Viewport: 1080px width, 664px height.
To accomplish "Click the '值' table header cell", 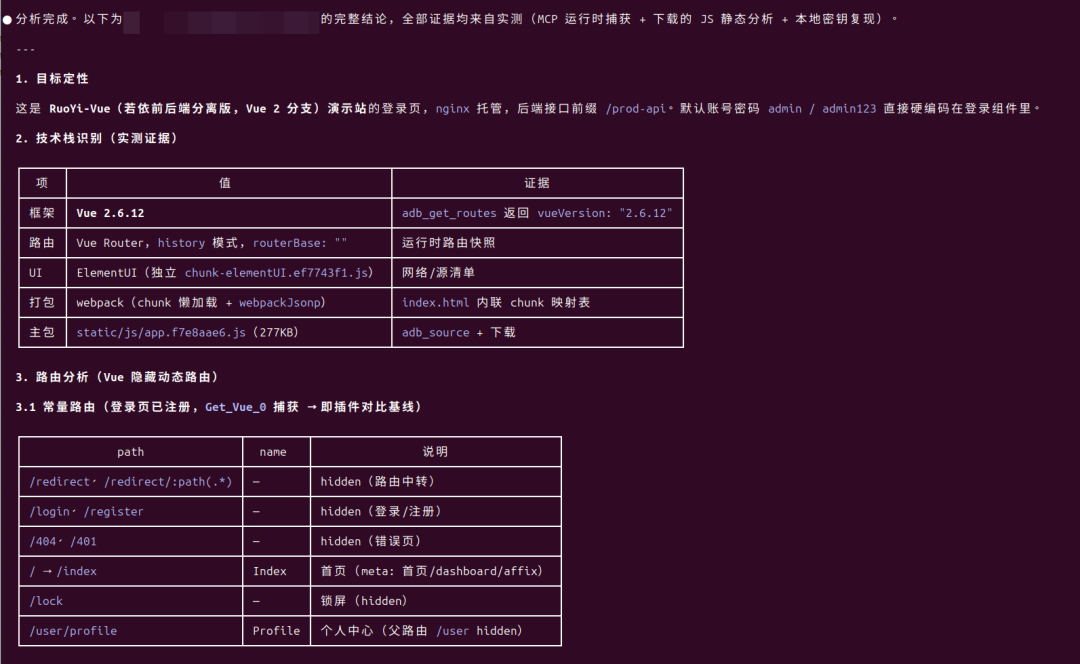I will (229, 183).
